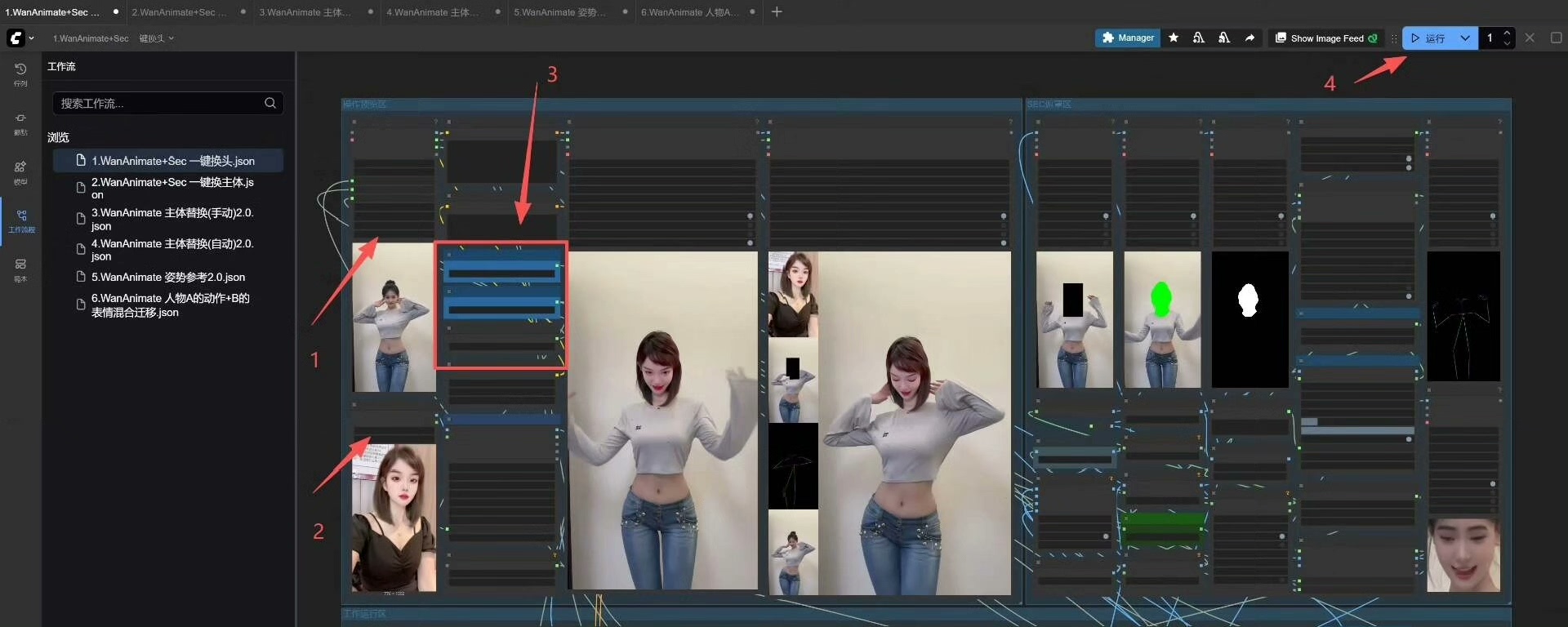
Task: Switch to the 5.WanAnimate workflow tab
Action: coord(559,12)
